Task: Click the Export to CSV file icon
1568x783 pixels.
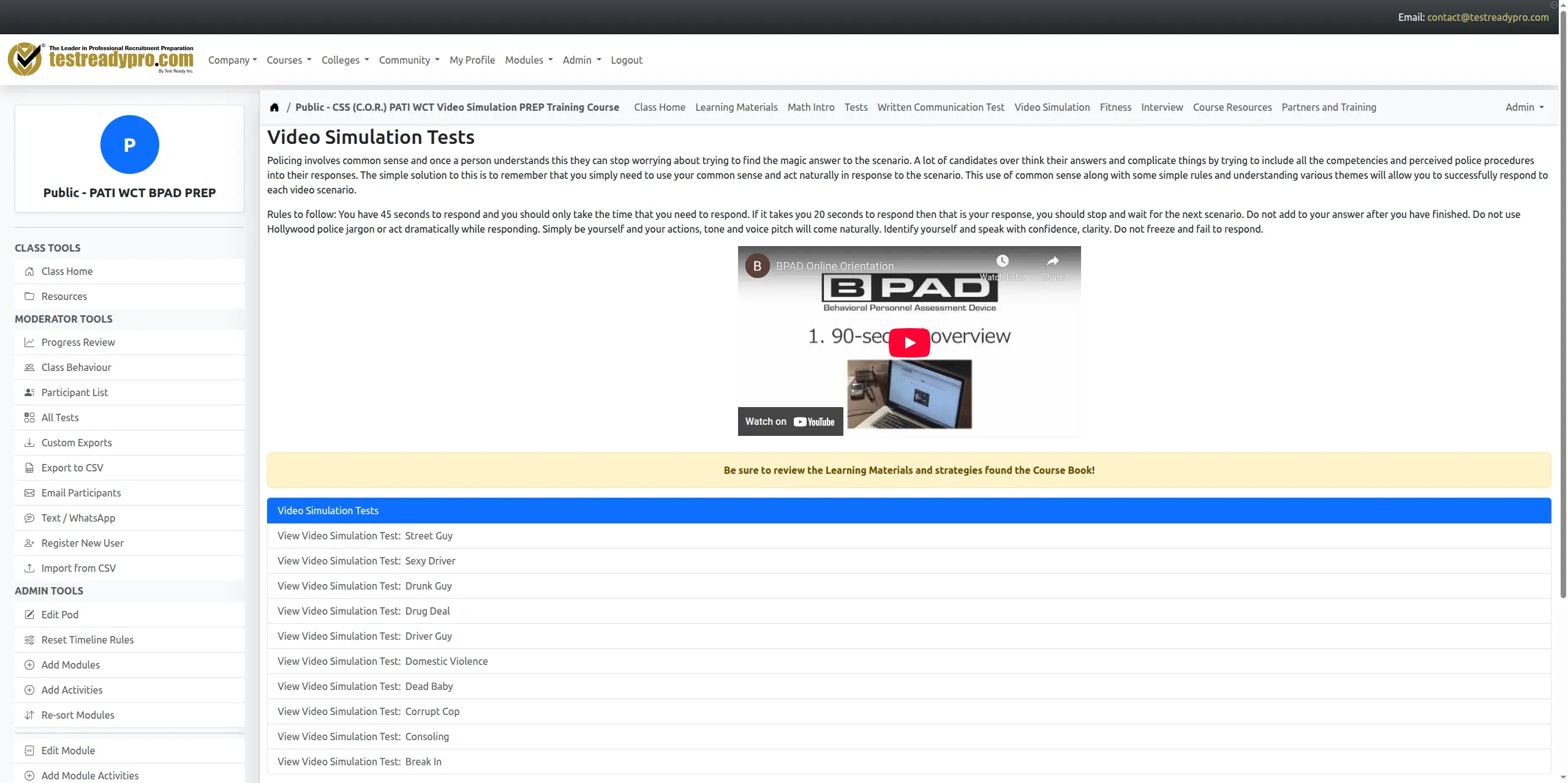Action: [x=29, y=468]
